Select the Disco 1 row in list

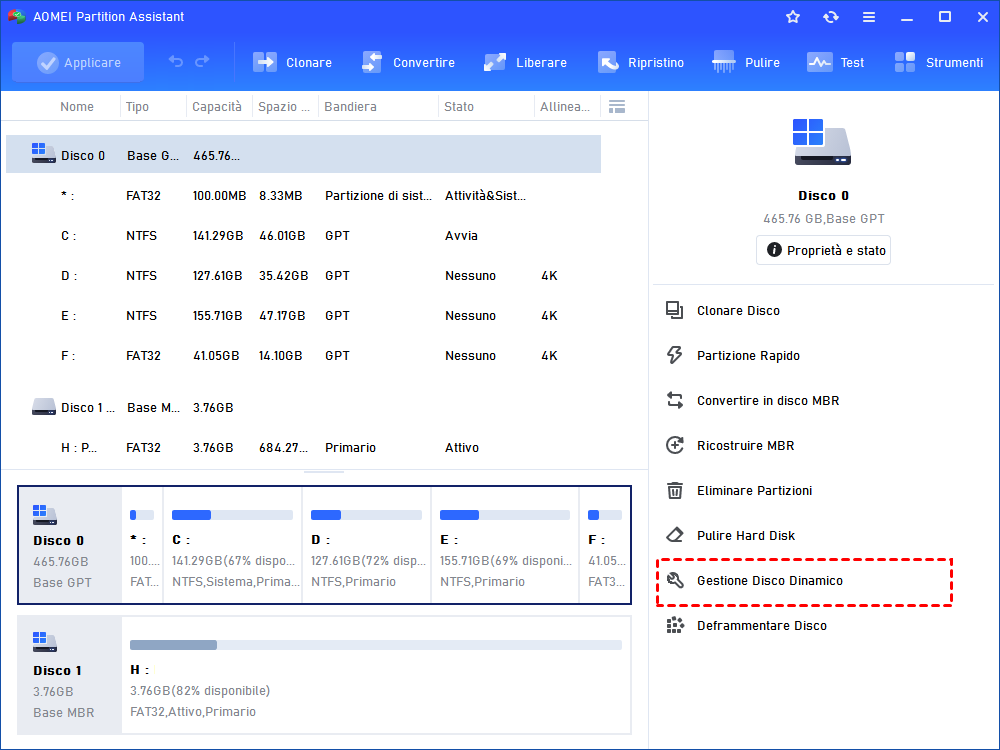(x=304, y=407)
